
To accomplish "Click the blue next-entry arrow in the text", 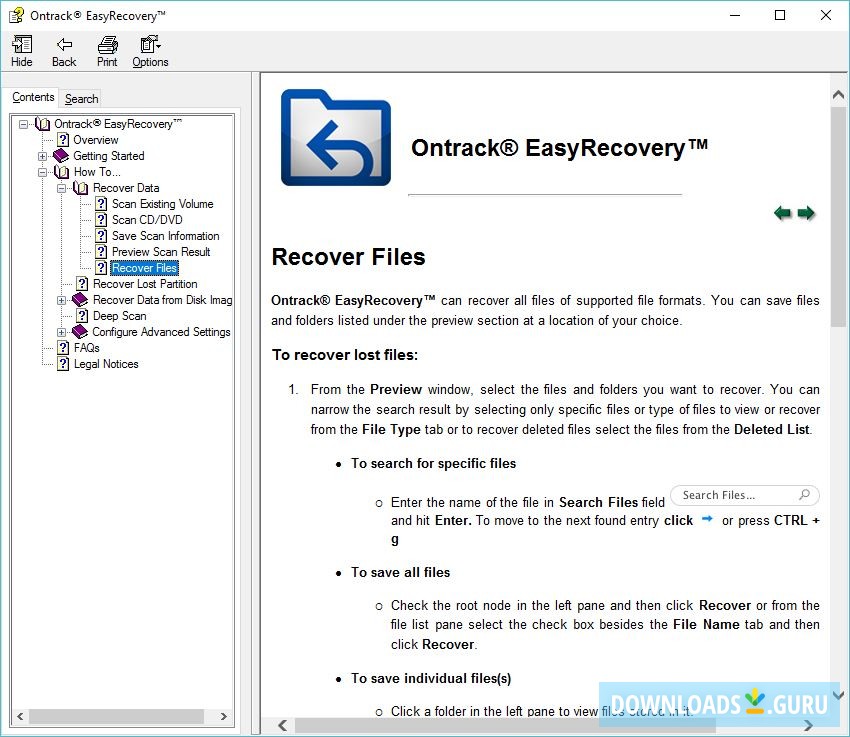I will [x=706, y=519].
